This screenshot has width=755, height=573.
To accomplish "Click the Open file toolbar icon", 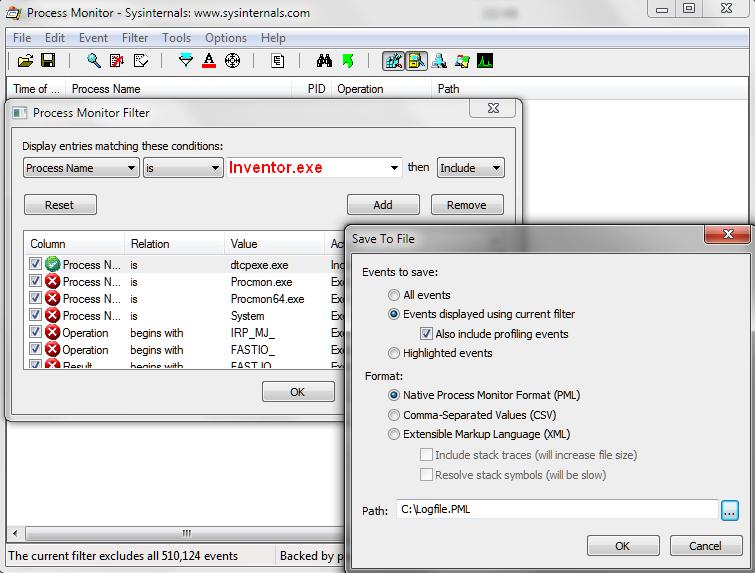I will (x=25, y=61).
